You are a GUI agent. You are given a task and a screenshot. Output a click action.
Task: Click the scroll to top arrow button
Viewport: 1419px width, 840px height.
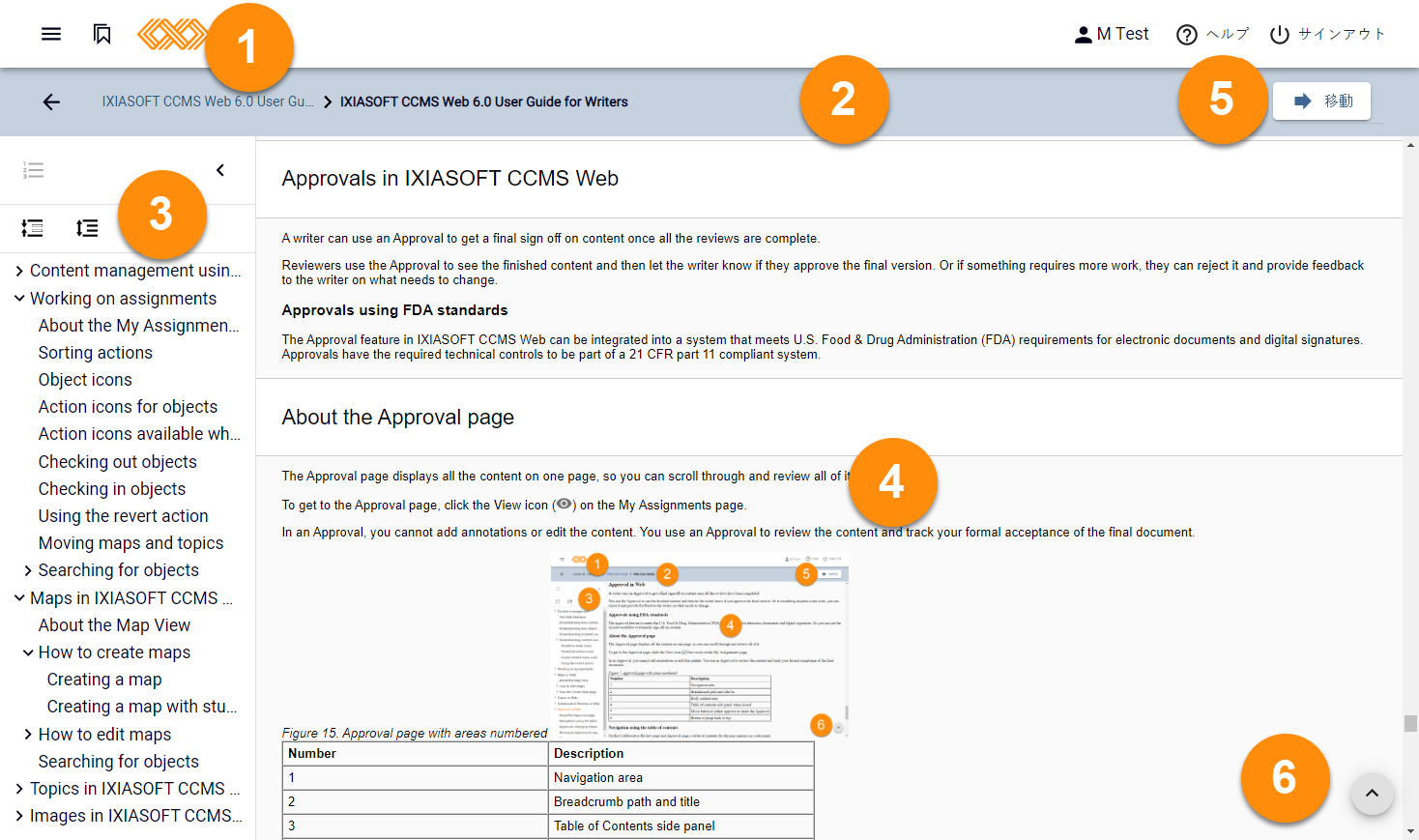(1372, 795)
